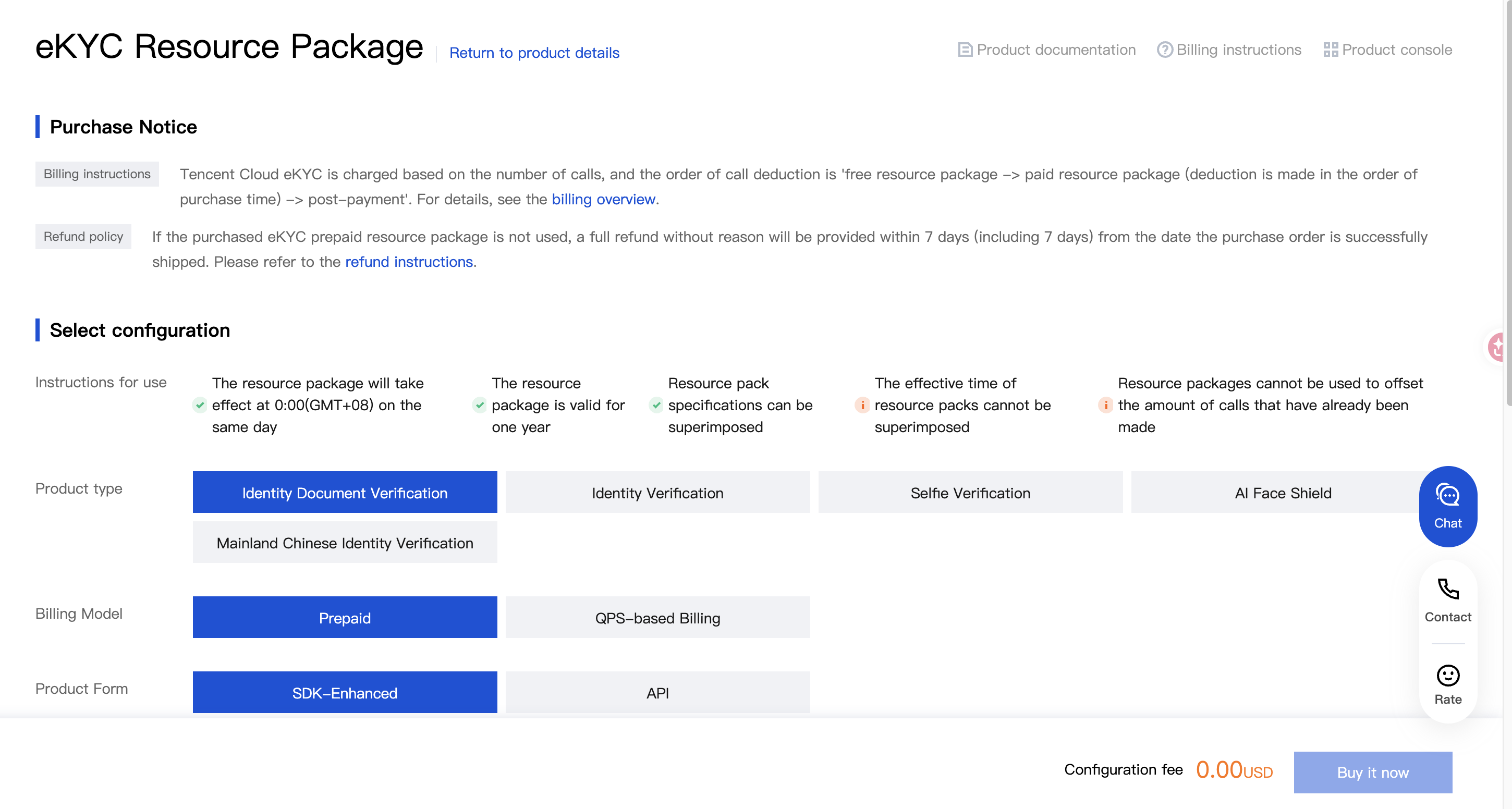Screen dimensions: 1512x809
Task: Click Return to product details link
Action: point(534,53)
